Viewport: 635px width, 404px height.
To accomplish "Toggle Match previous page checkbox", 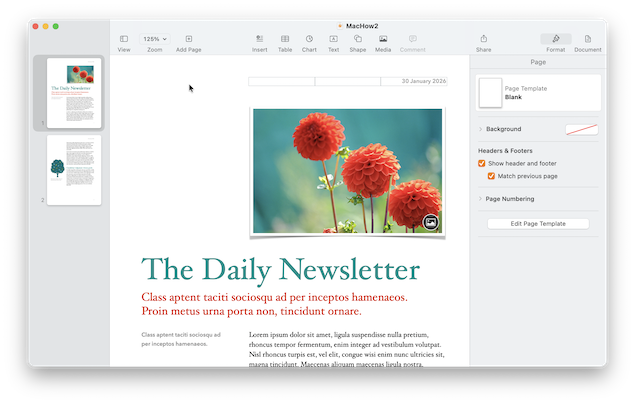I will (x=492, y=176).
